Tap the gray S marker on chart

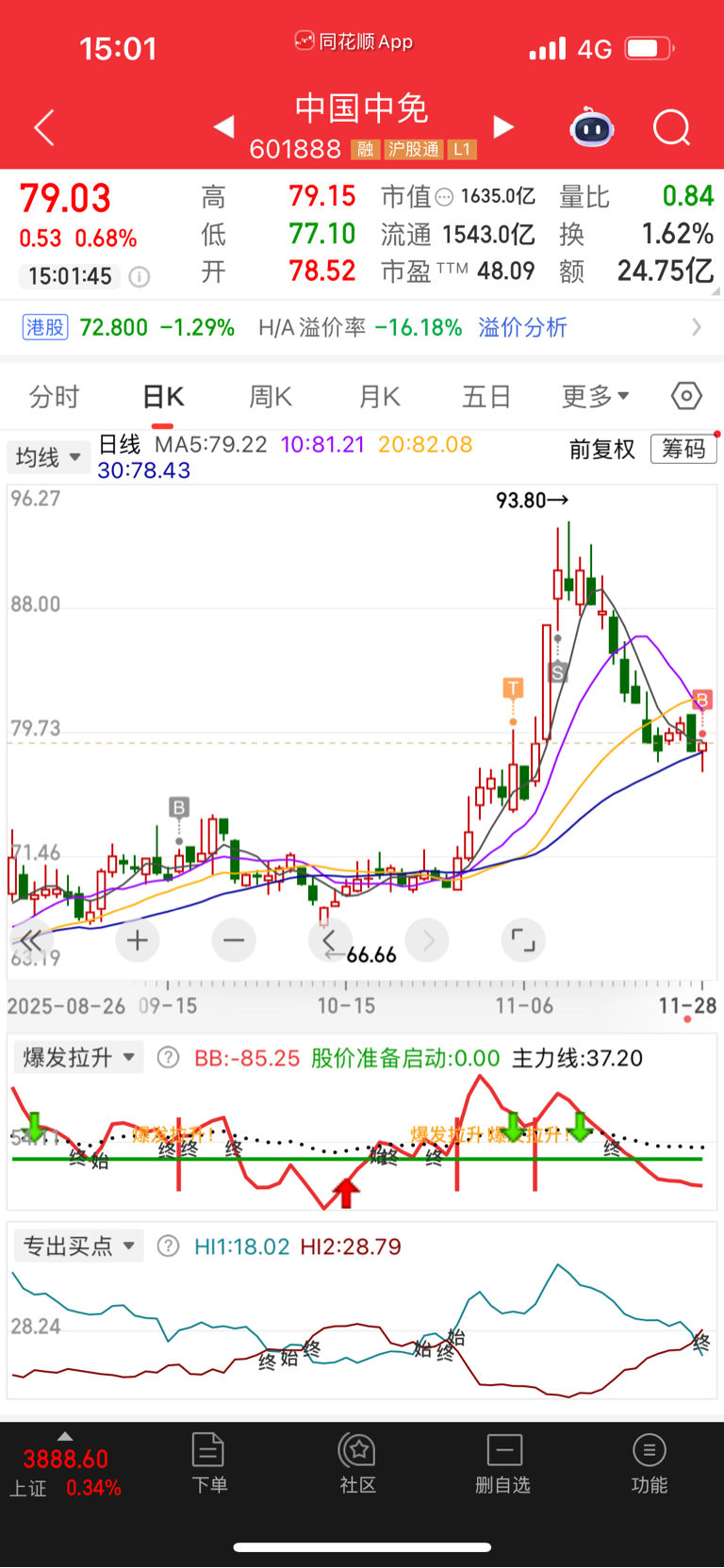pos(557,672)
